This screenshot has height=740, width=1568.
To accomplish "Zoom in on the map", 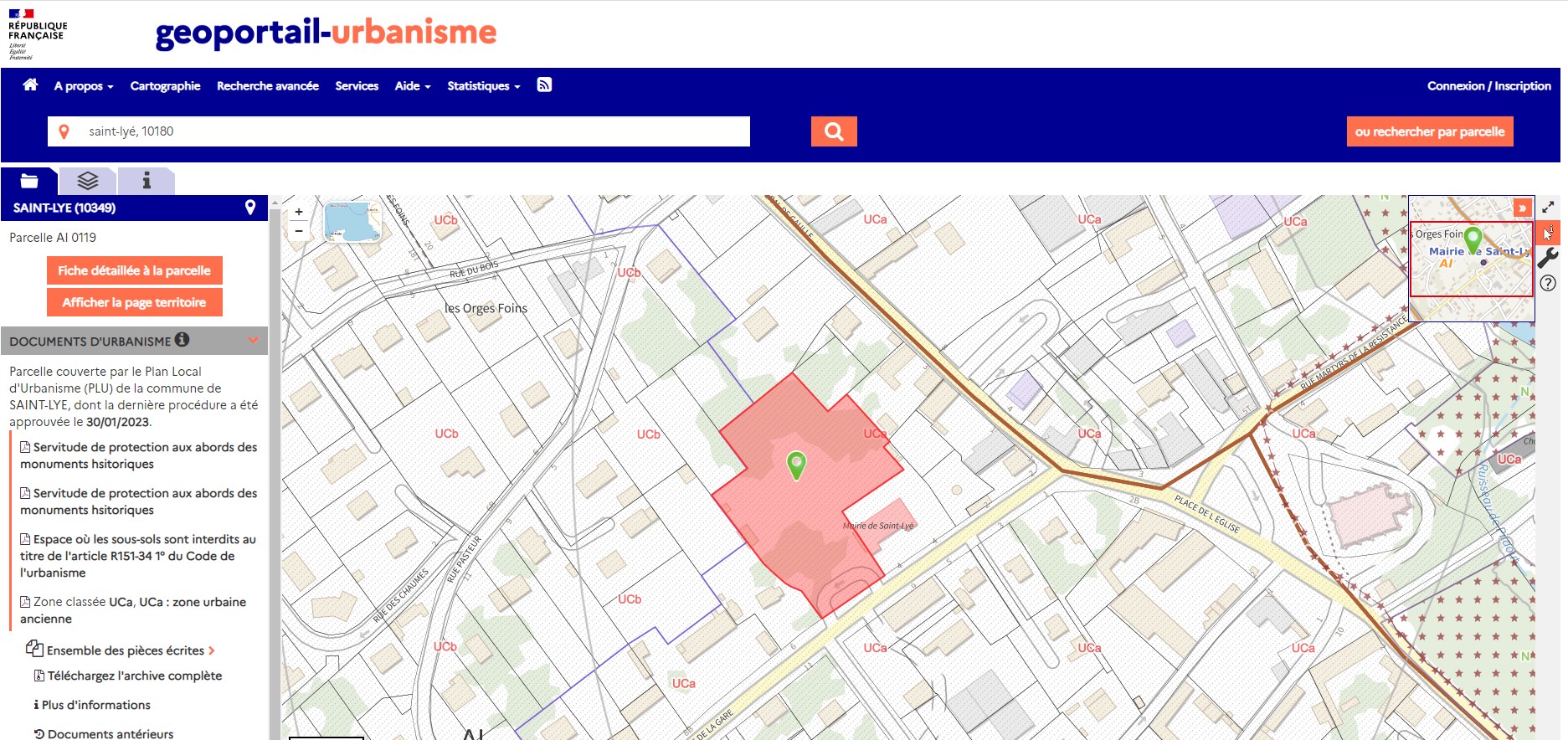I will click(x=299, y=212).
